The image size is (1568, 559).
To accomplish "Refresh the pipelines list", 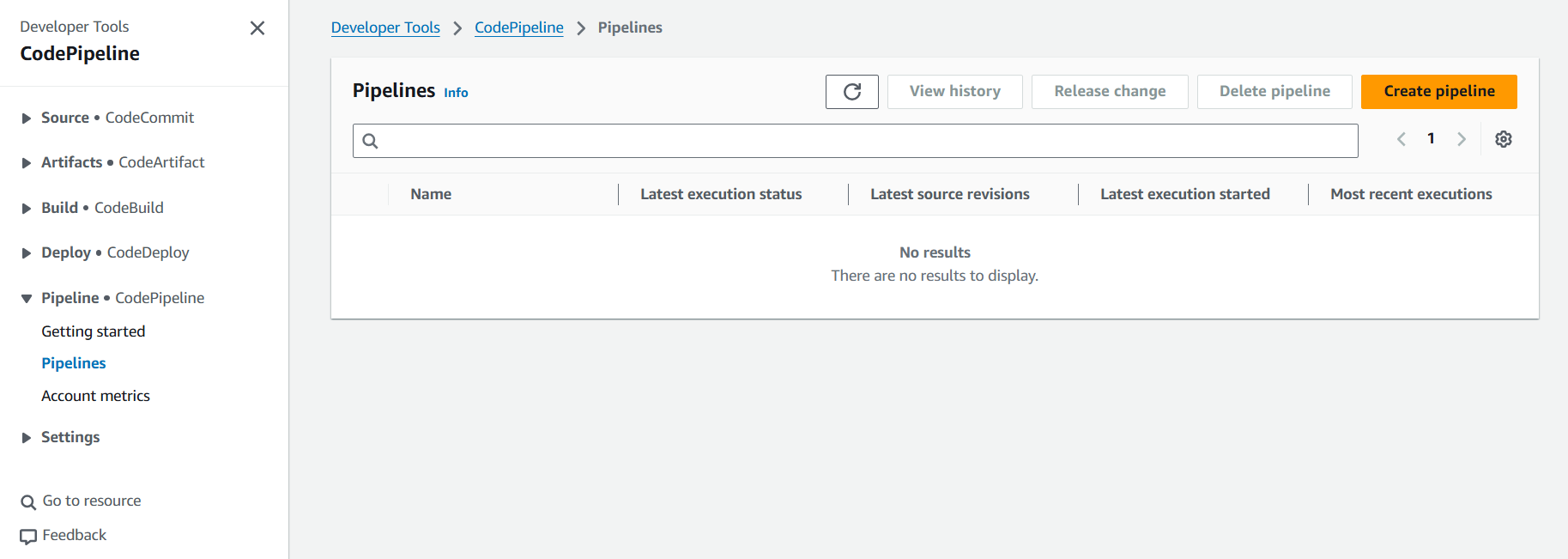I will (x=851, y=92).
